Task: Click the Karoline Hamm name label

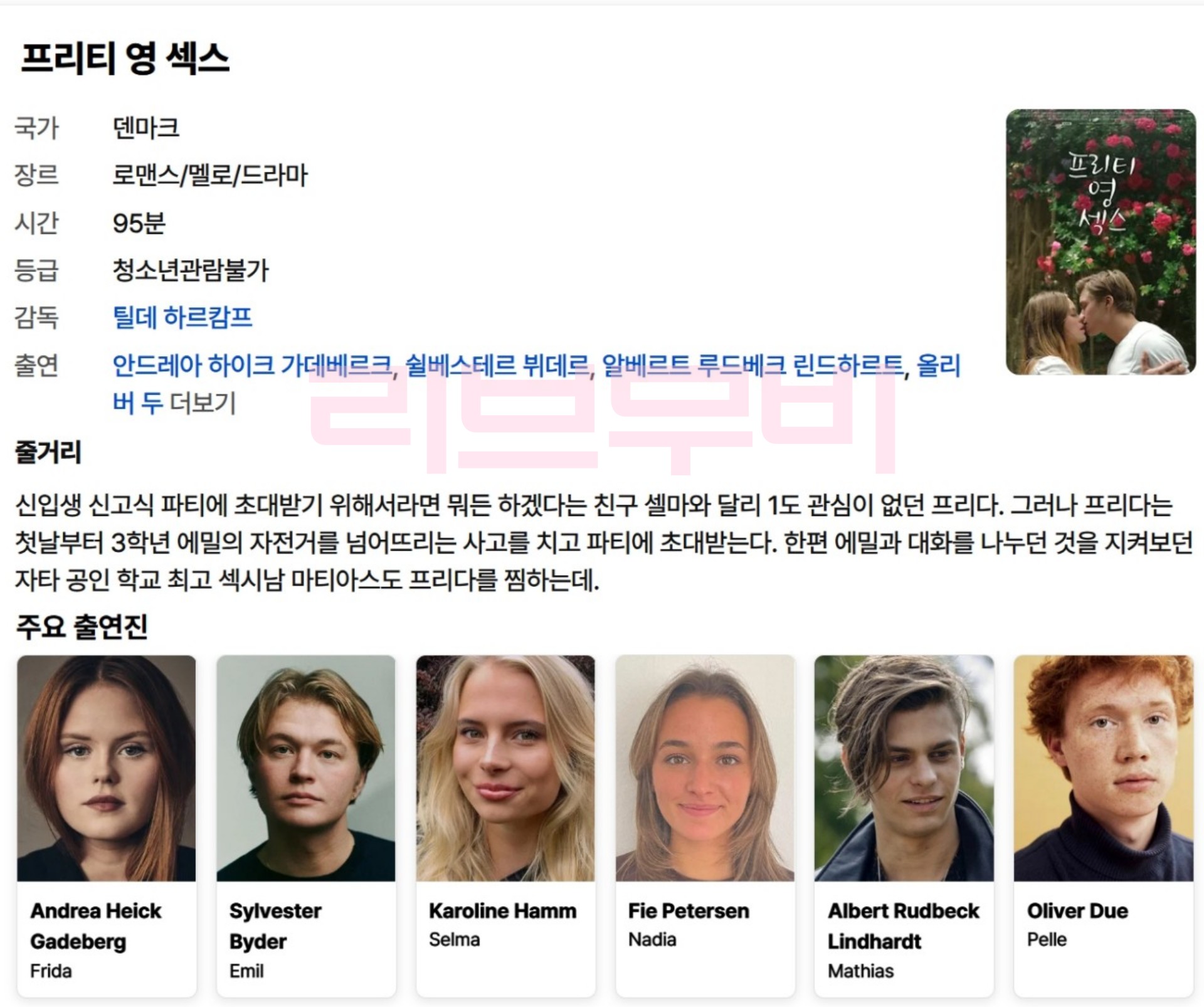Action: point(503,910)
